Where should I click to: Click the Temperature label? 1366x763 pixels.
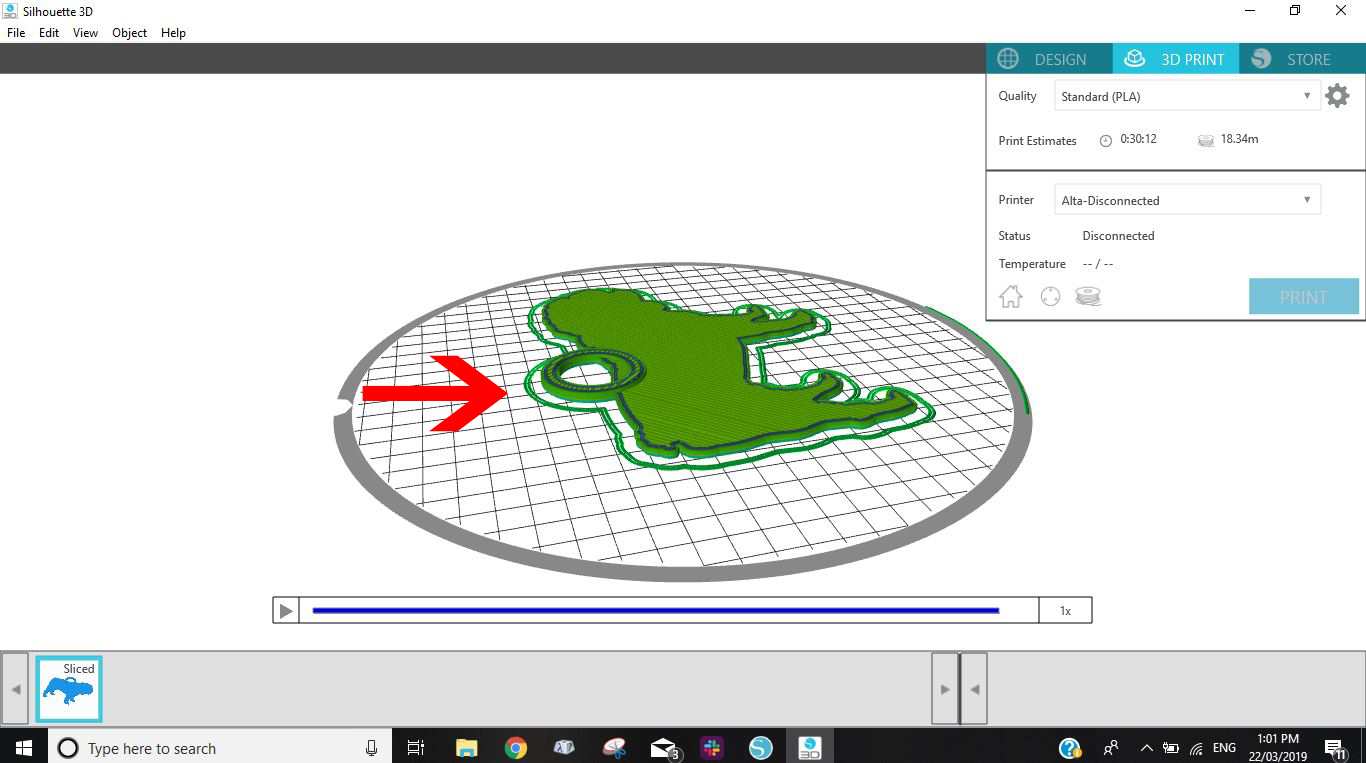tap(1032, 264)
